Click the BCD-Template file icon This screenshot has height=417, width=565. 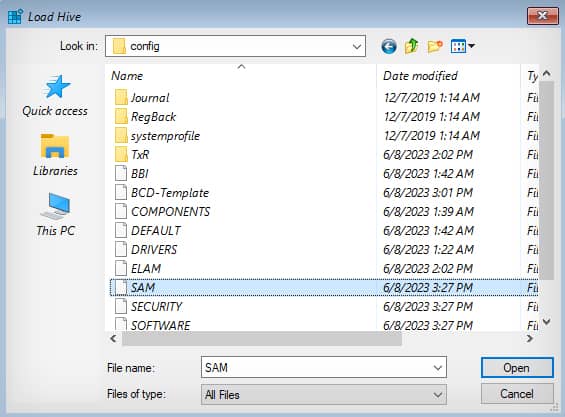pos(121,193)
